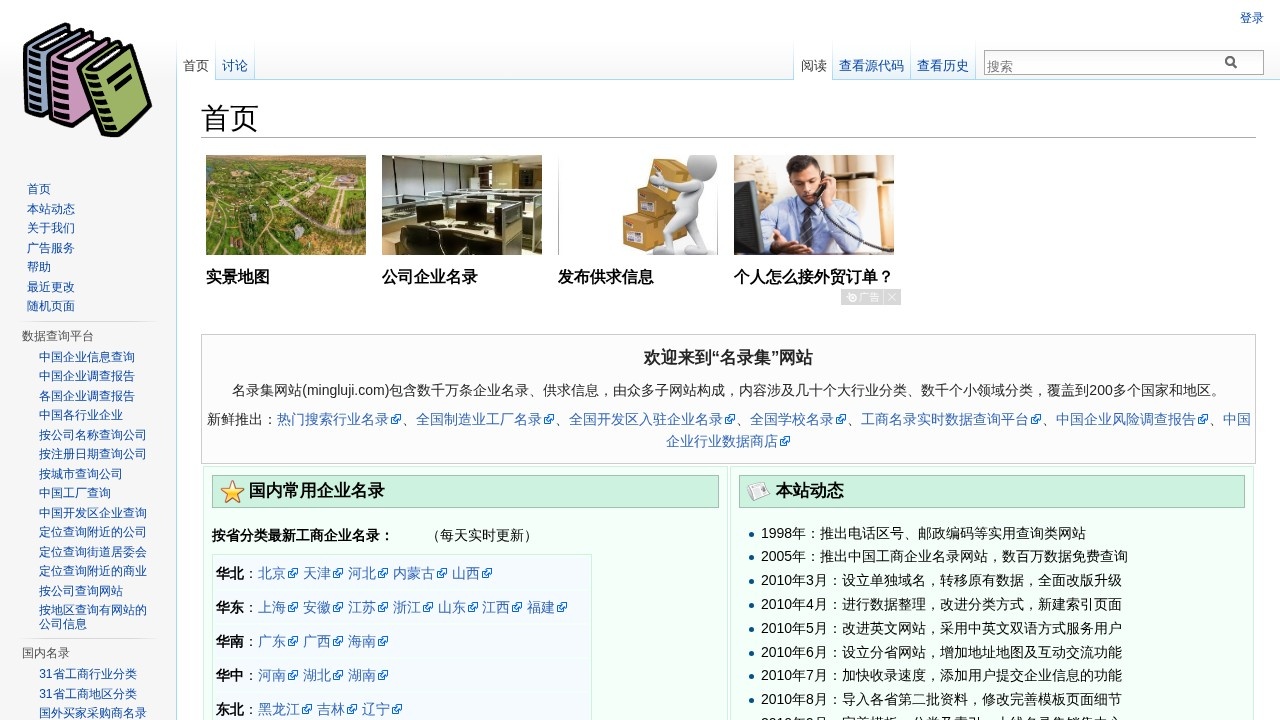Click the notepad icon next to 本站动态

[x=759, y=490]
